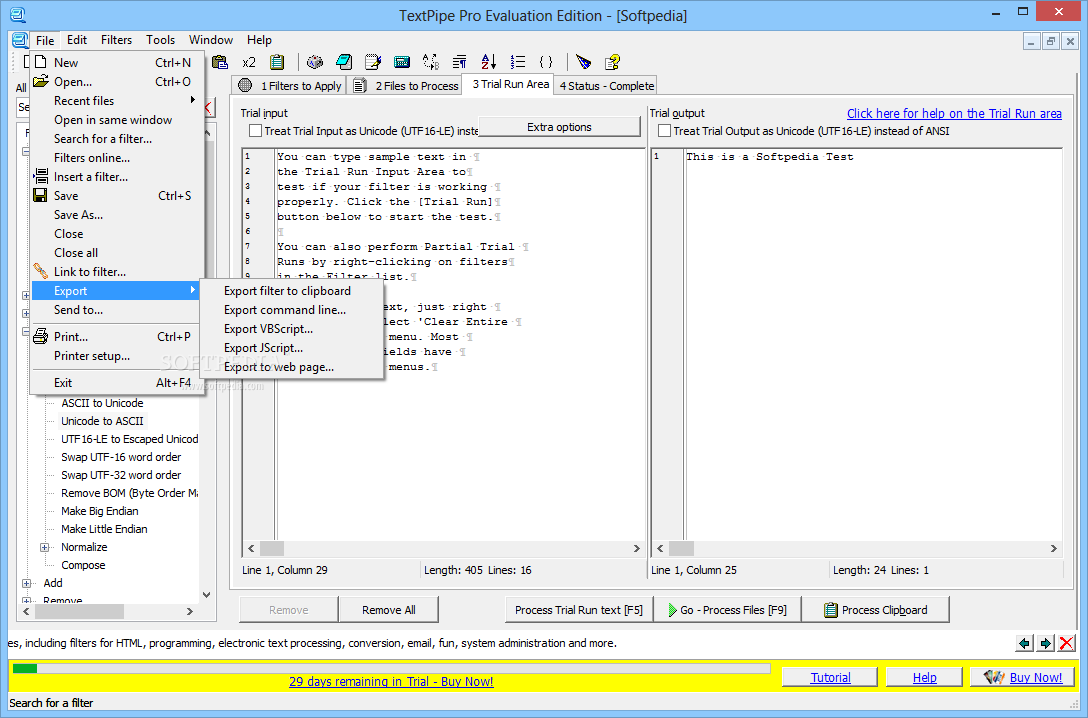Enable Treat Trial Output as Unicode checkbox
Image resolution: width=1088 pixels, height=718 pixels.
tap(664, 130)
